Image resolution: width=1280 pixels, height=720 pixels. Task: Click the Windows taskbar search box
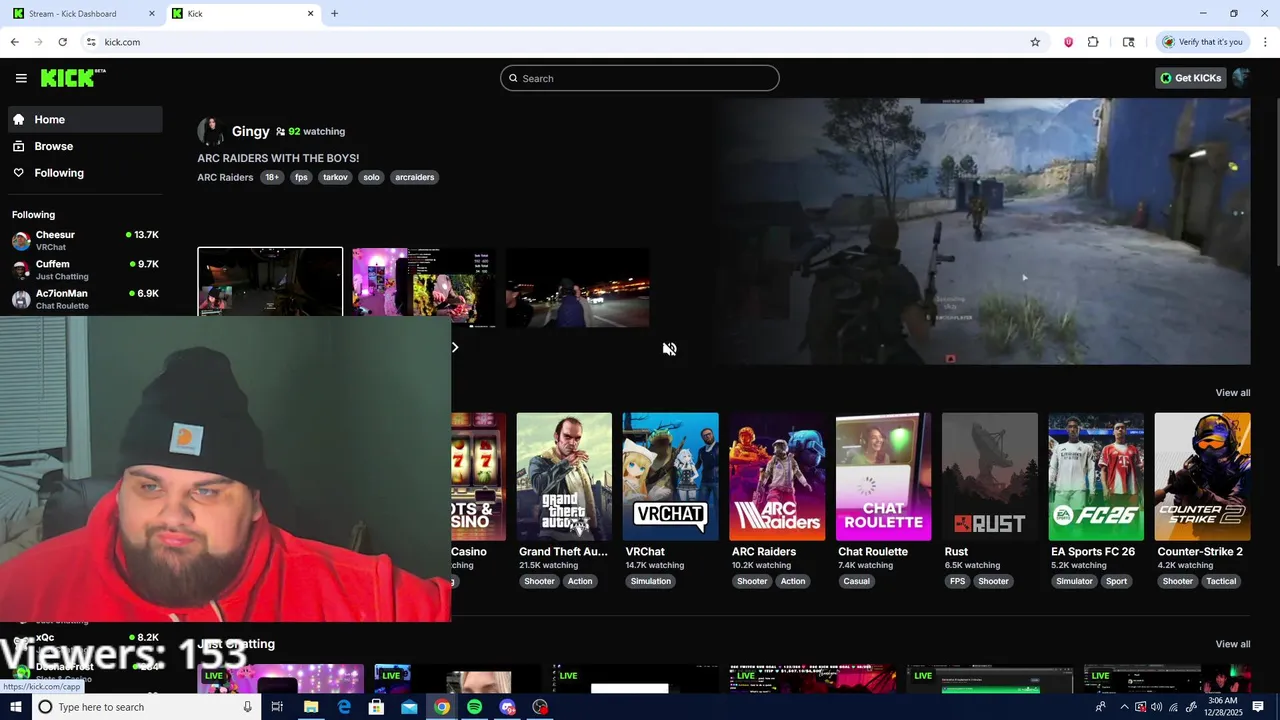(145, 707)
